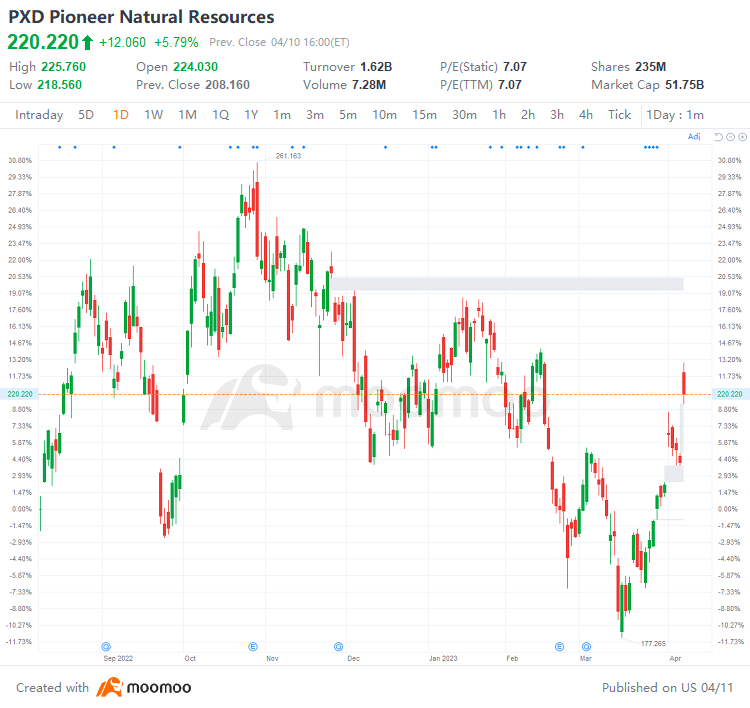Open the 1Day : 1m interval selector
The width and height of the screenshot is (750, 708).
coord(676,114)
